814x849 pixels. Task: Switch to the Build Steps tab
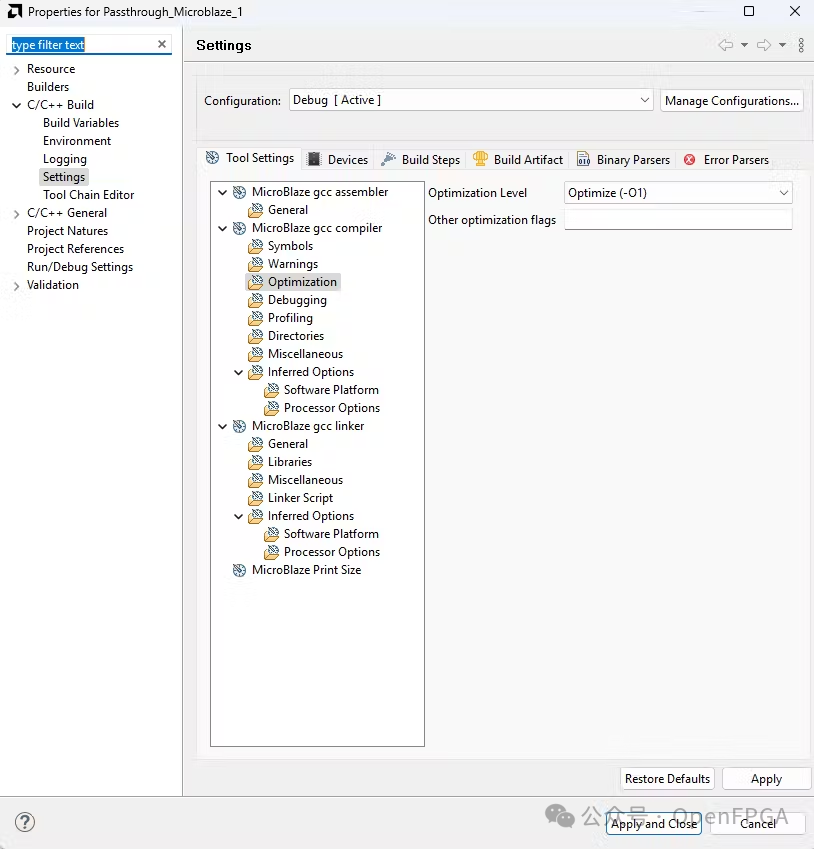[x=421, y=159]
